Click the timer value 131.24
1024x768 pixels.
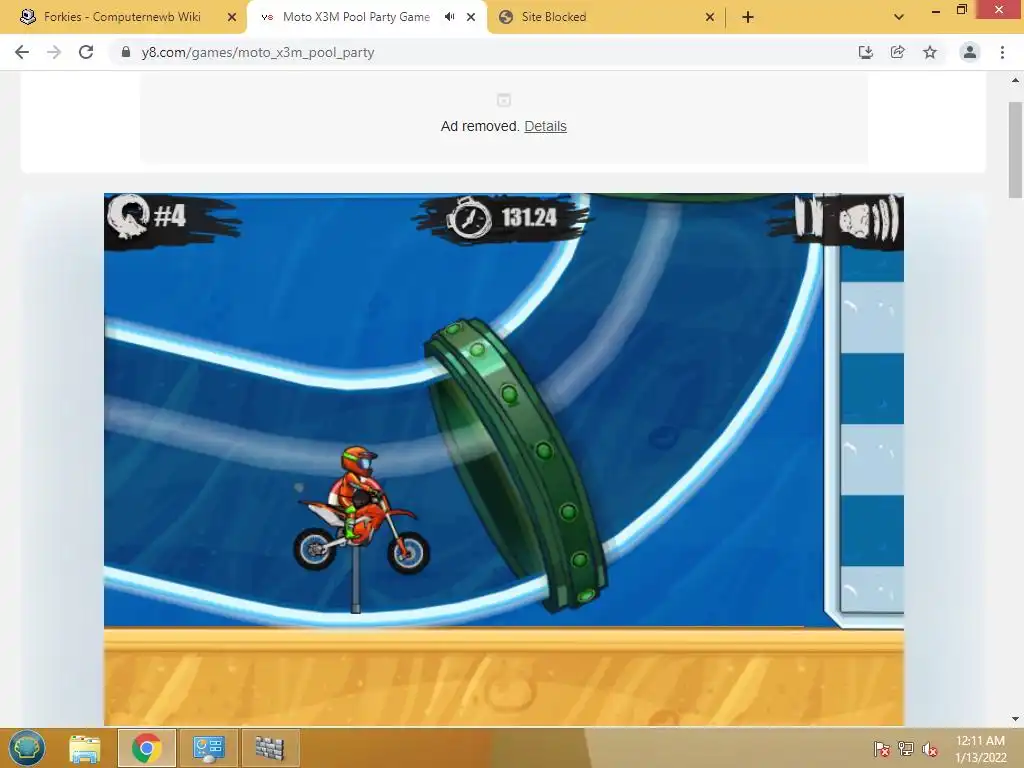529,217
